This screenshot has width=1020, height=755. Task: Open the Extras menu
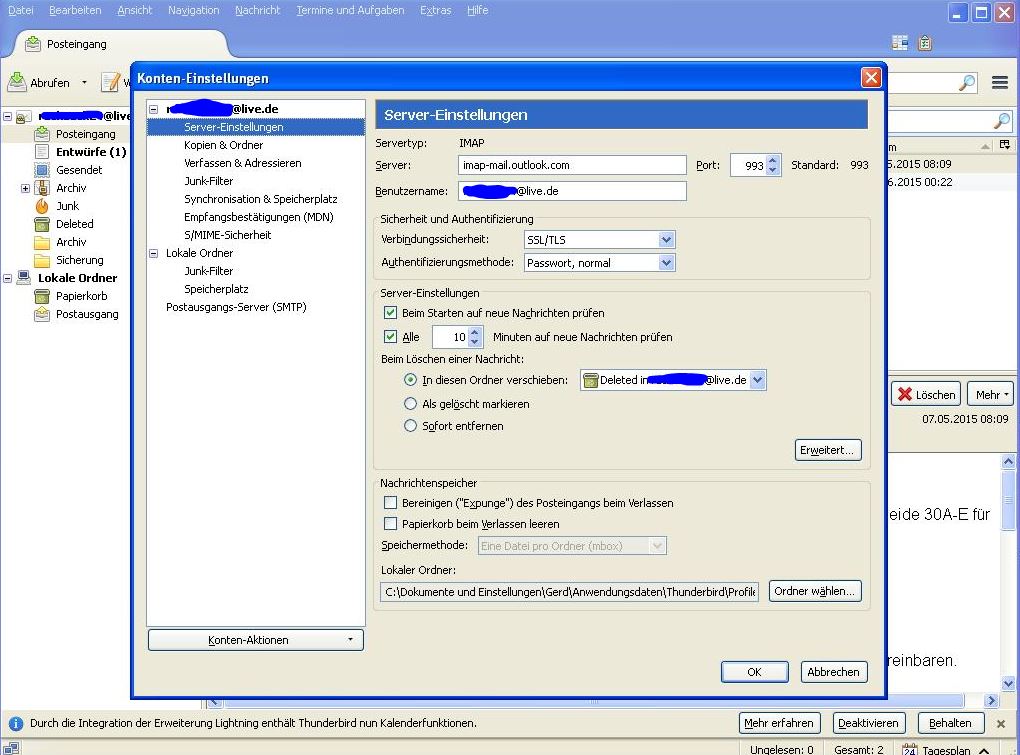pyautogui.click(x=435, y=10)
